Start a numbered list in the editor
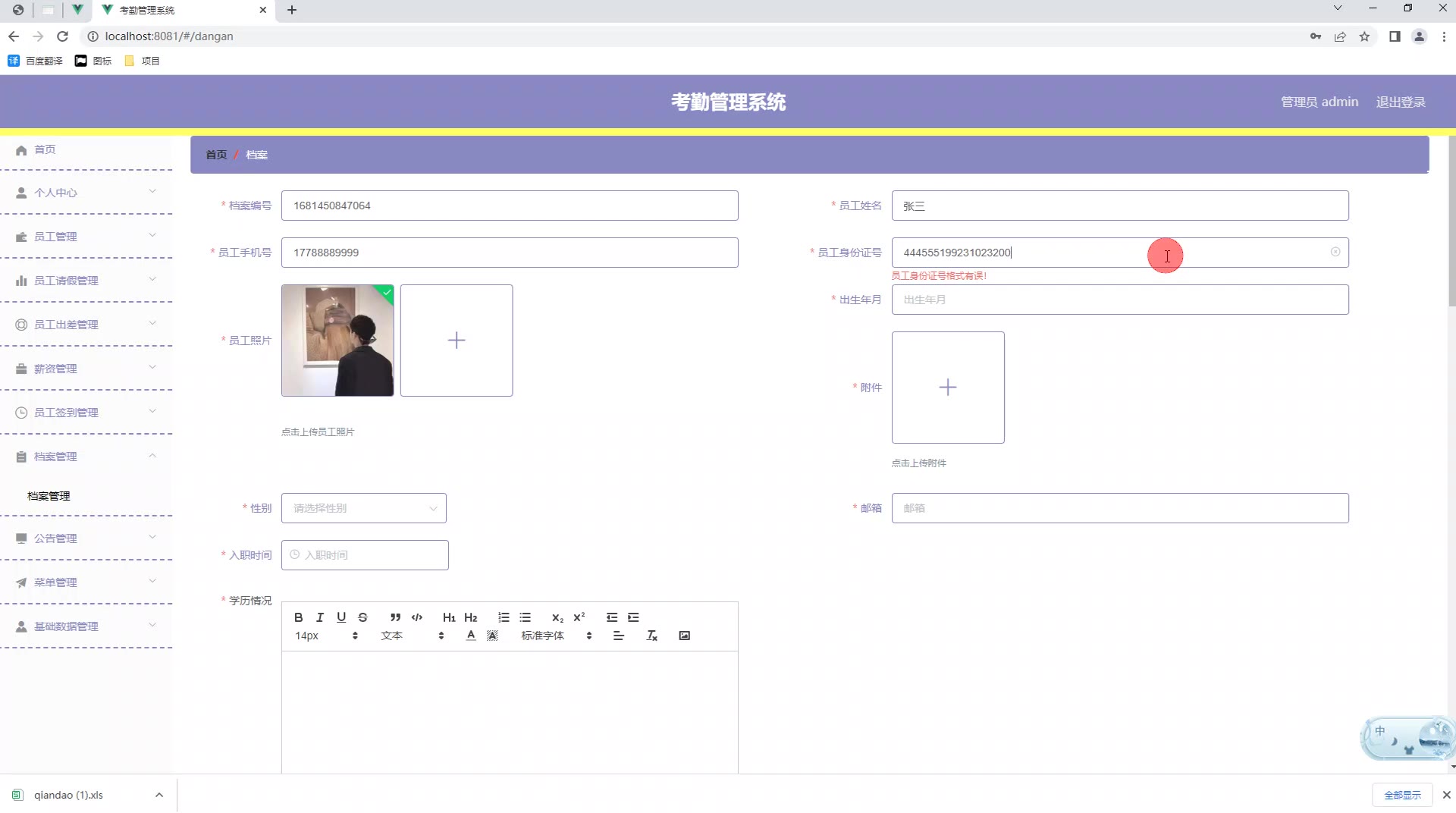Screen dimensions: 1456x813 click(504, 617)
